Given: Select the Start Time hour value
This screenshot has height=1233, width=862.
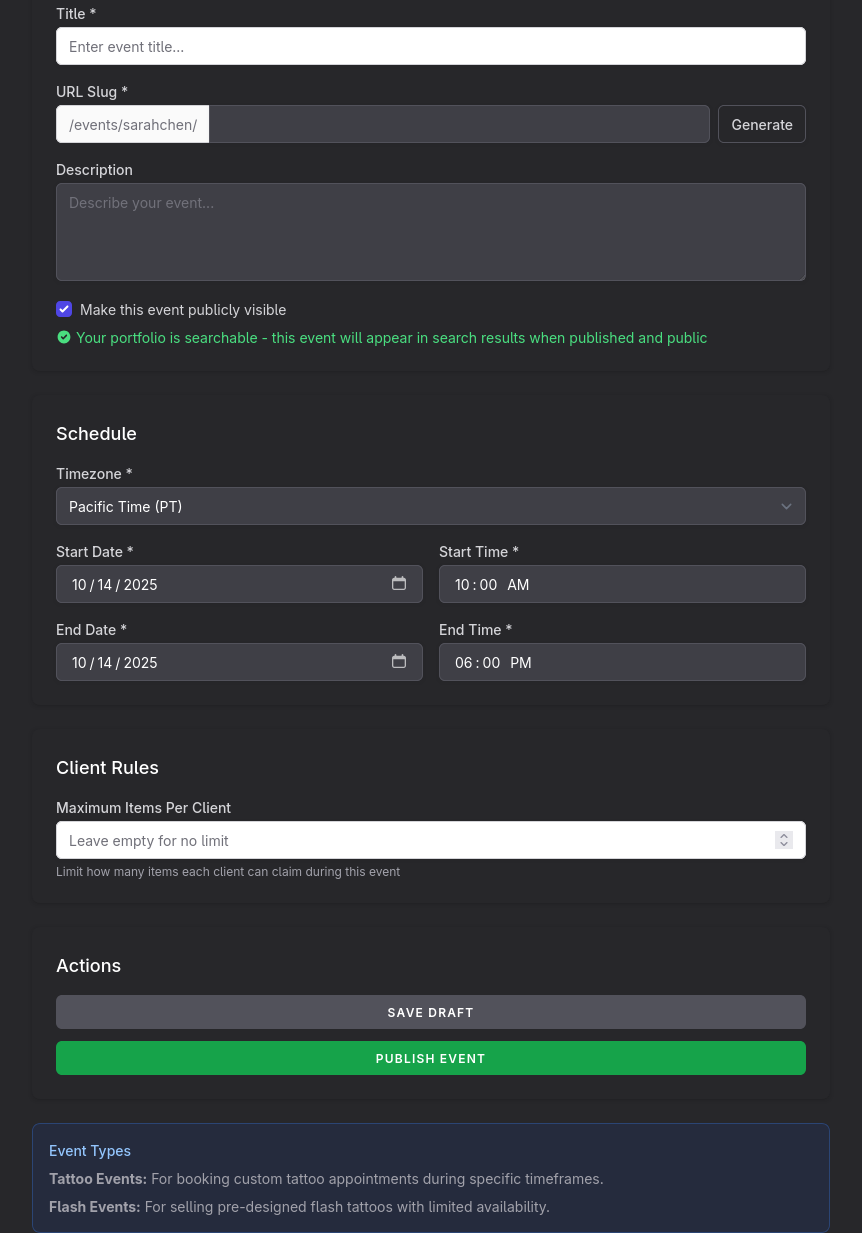Looking at the screenshot, I should click(x=462, y=585).
